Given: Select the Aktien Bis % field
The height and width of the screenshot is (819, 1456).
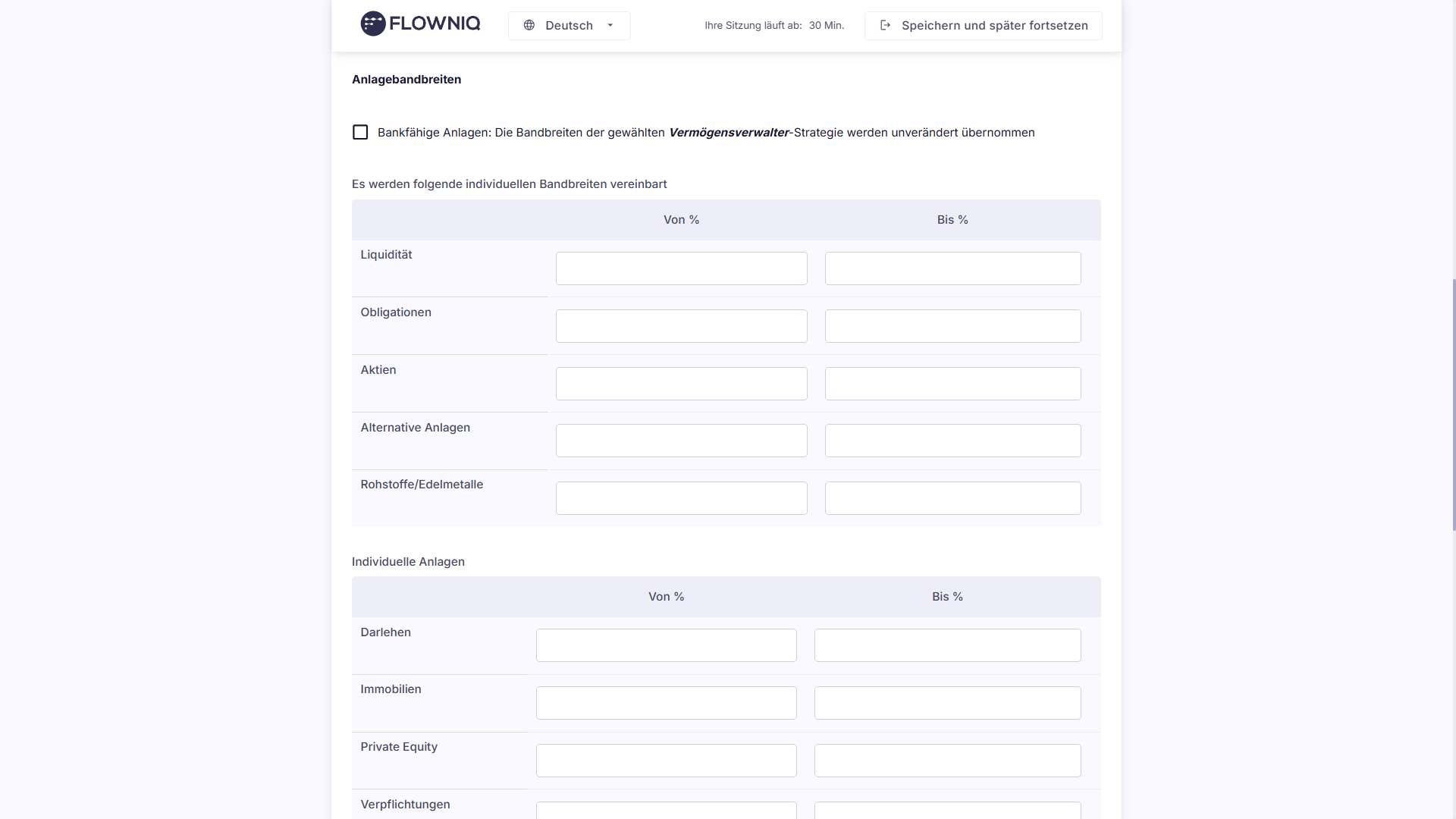Looking at the screenshot, I should (952, 384).
